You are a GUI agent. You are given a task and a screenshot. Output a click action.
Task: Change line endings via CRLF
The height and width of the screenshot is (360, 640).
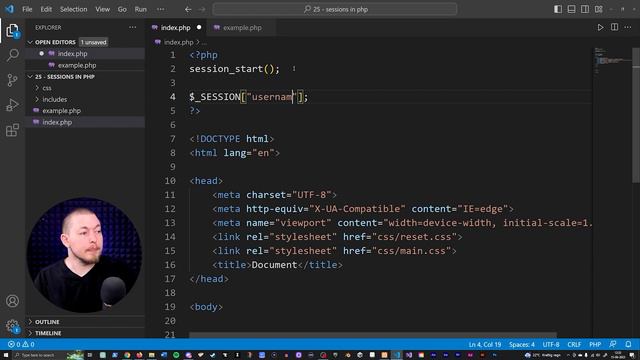point(574,344)
